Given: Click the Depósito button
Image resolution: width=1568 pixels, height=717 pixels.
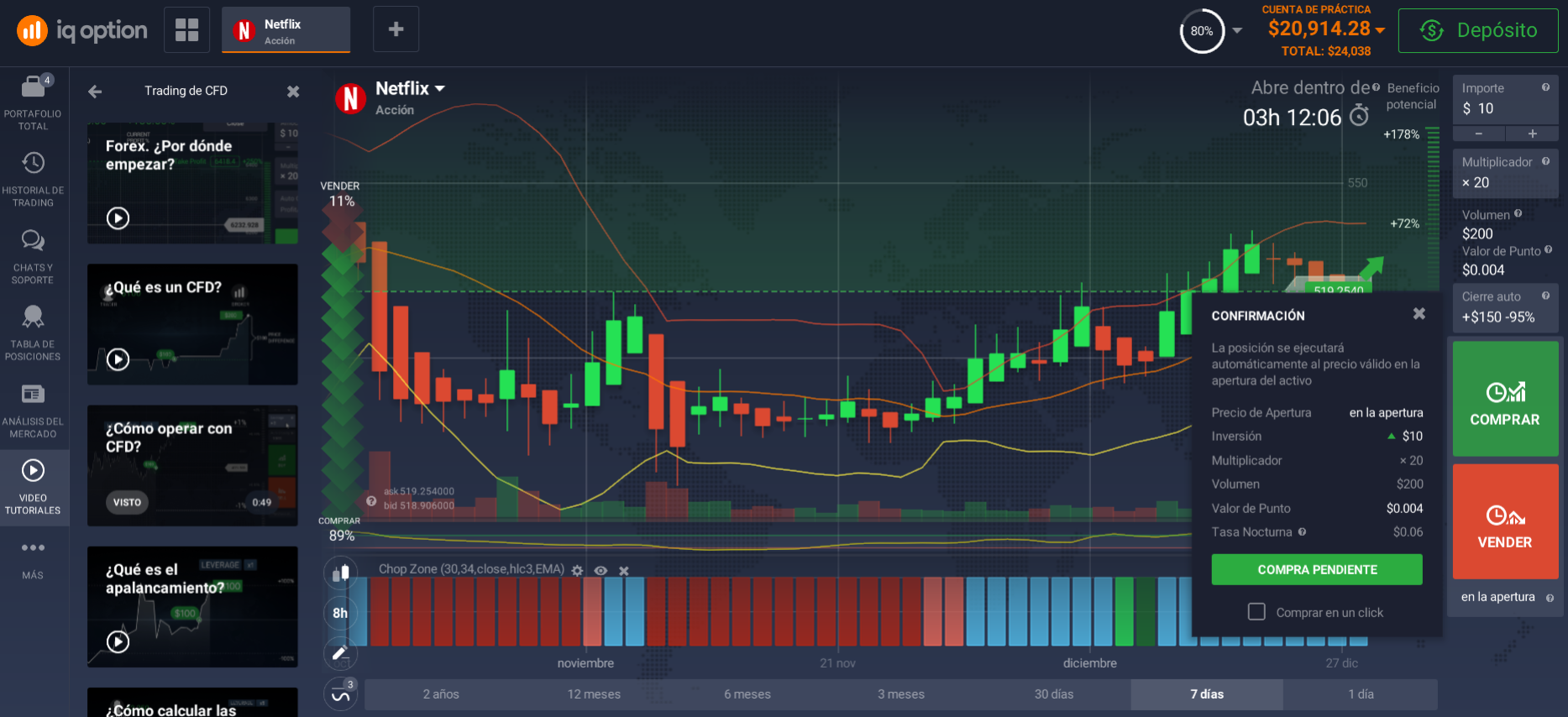Looking at the screenshot, I should click(x=1478, y=31).
